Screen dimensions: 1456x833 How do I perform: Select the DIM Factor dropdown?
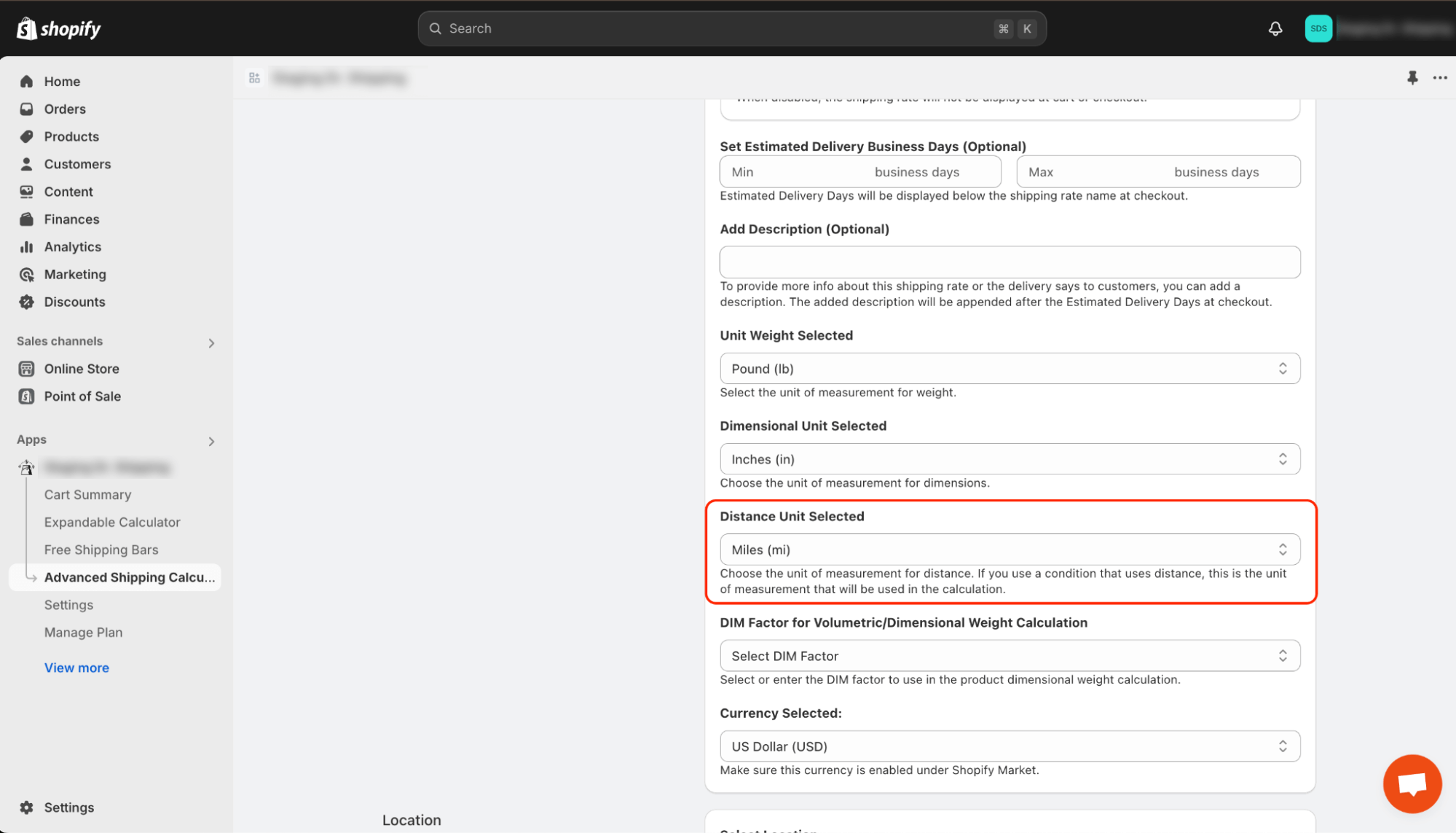(x=1010, y=656)
